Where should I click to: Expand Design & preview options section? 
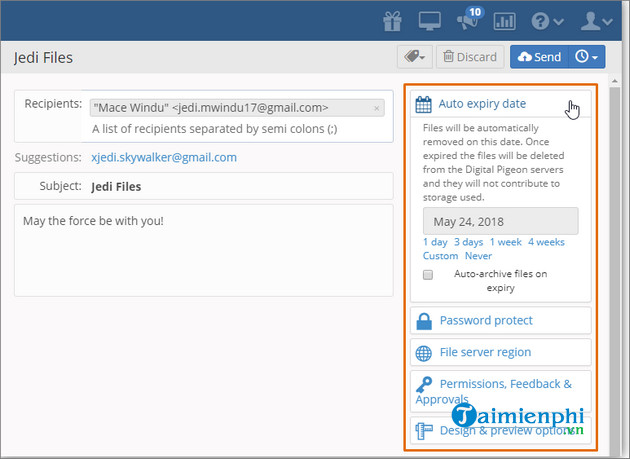click(498, 431)
